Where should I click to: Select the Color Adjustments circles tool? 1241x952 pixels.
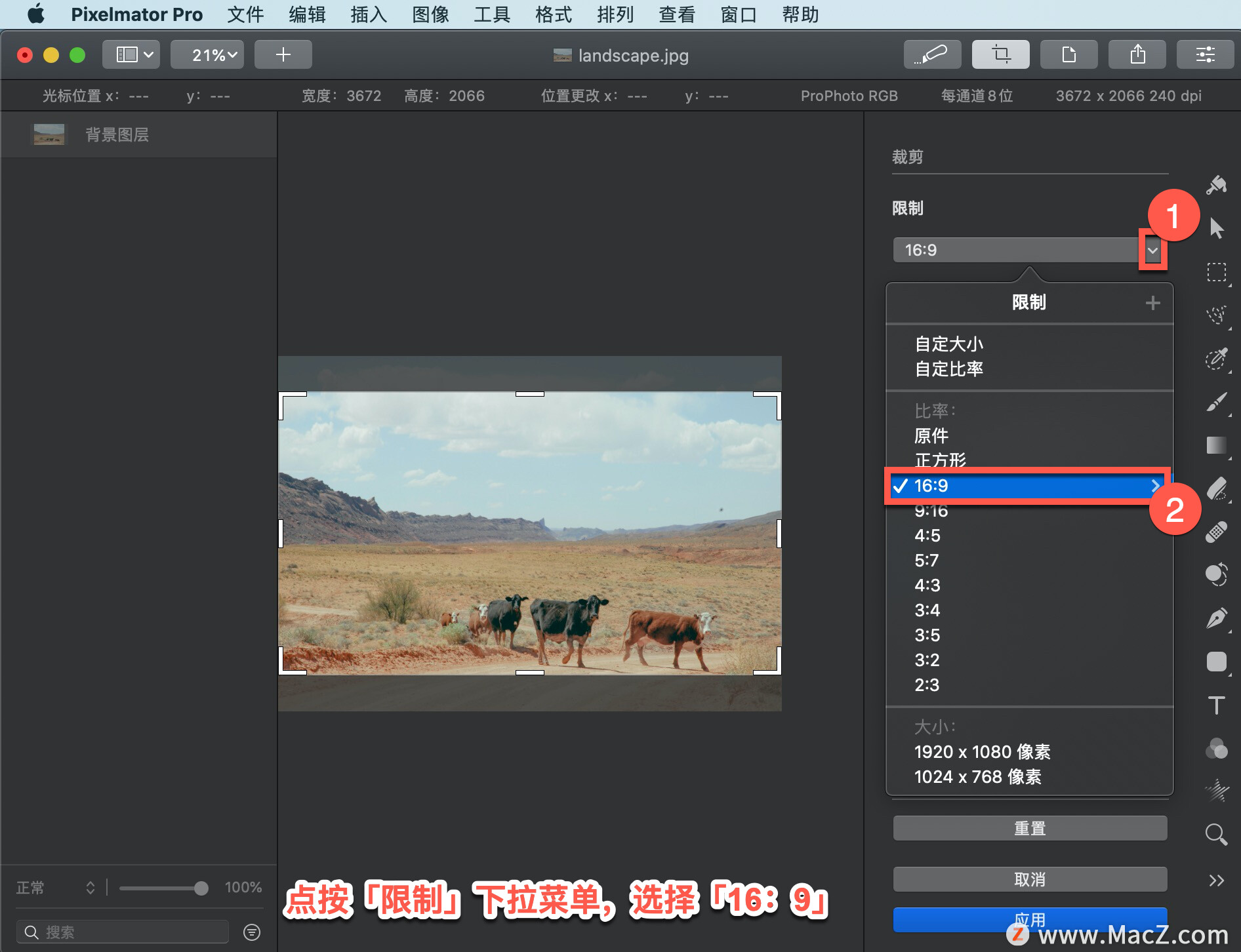(1217, 575)
